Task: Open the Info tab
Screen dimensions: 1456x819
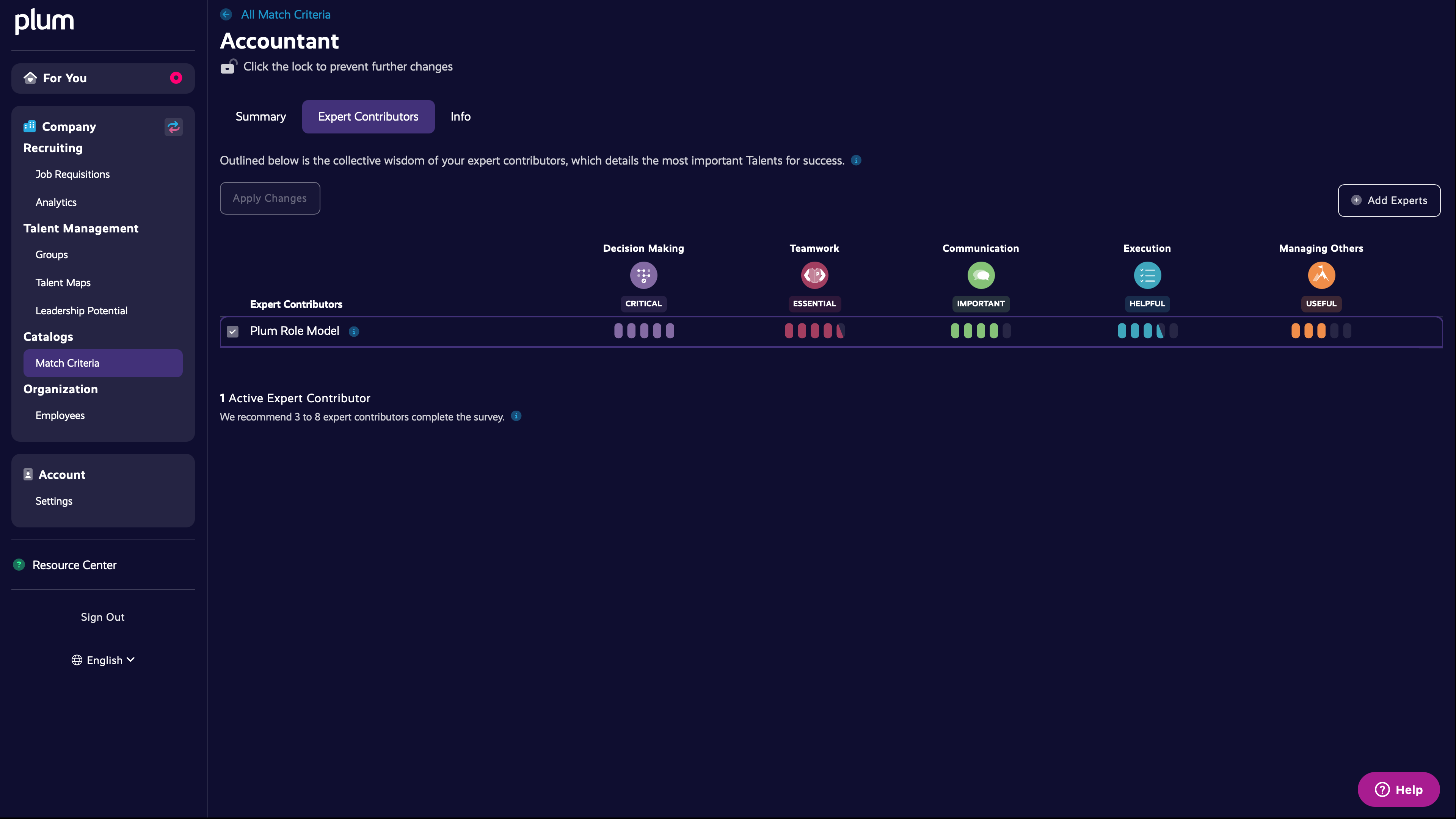Action: 460,116
